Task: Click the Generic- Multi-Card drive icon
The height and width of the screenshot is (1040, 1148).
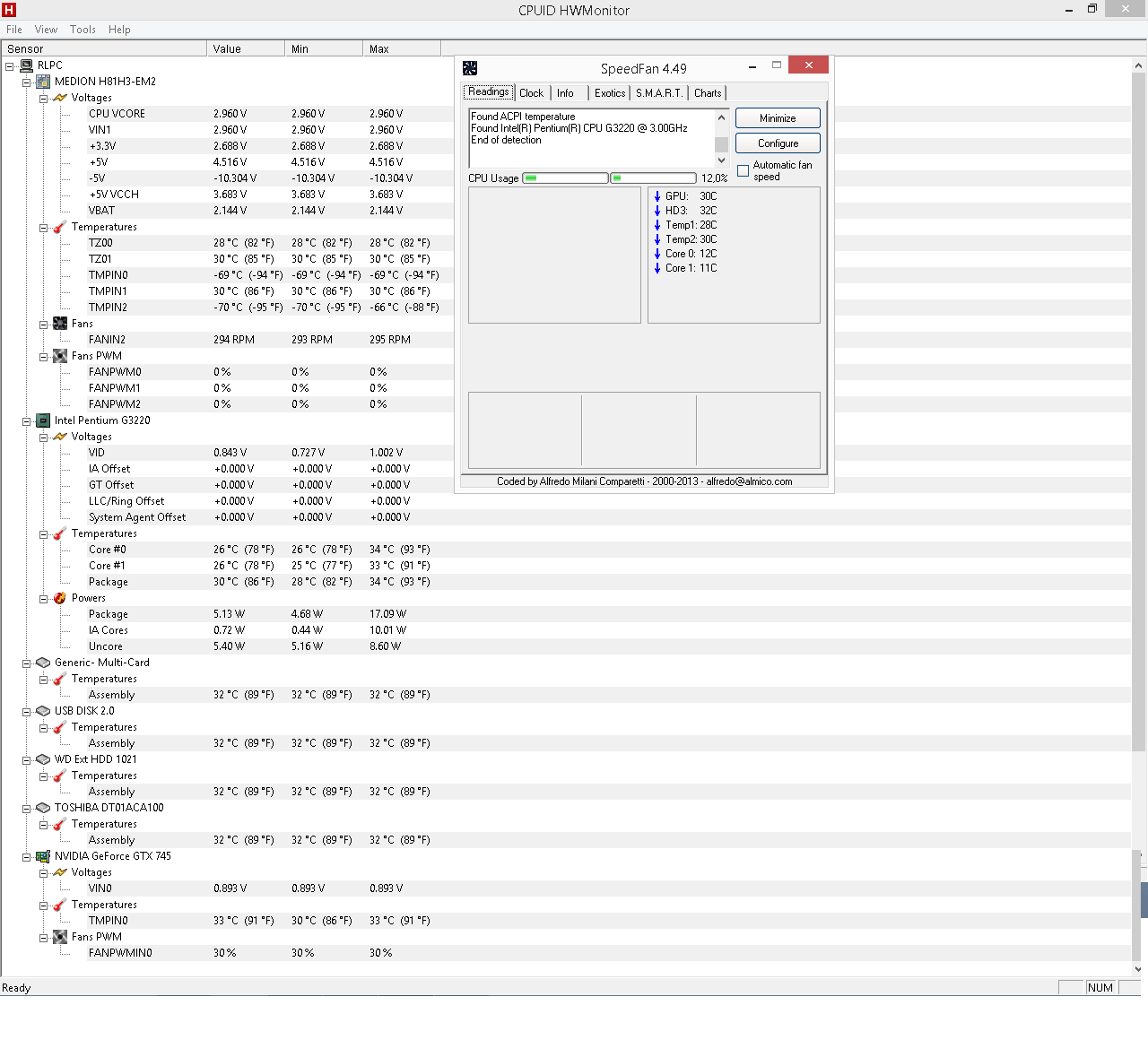Action: click(x=43, y=663)
